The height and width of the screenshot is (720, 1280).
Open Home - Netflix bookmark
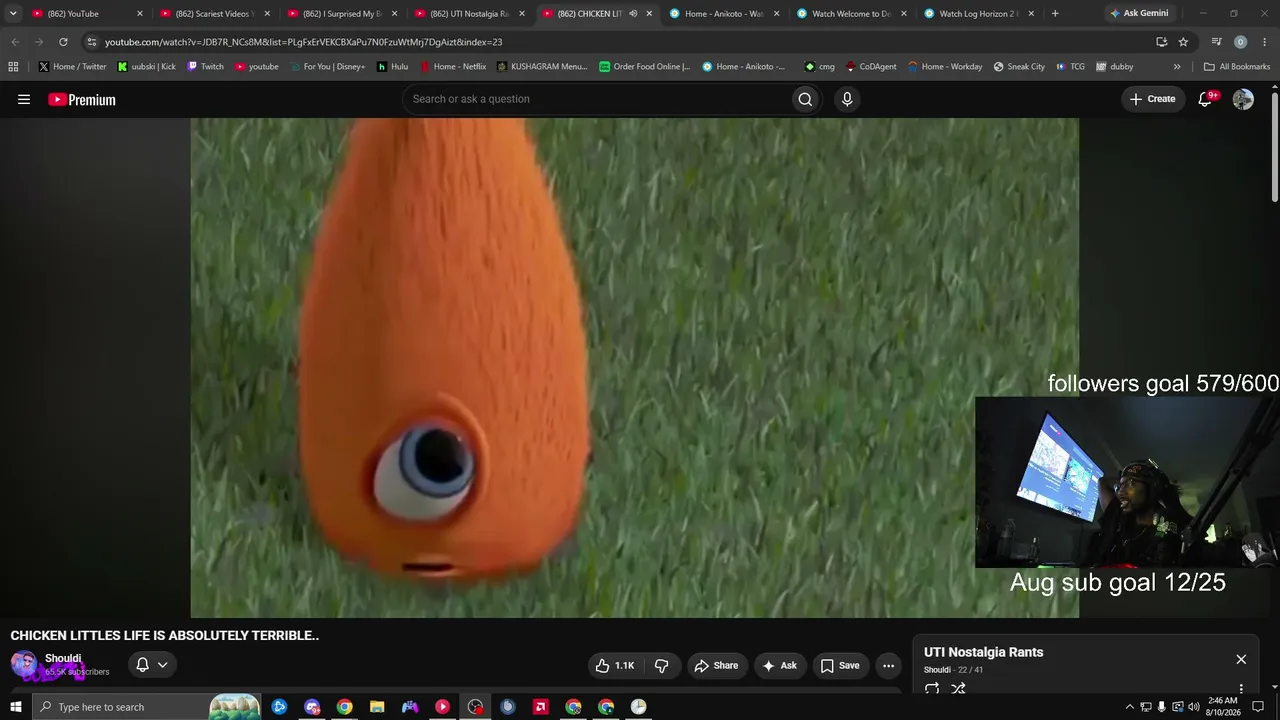pos(453,67)
